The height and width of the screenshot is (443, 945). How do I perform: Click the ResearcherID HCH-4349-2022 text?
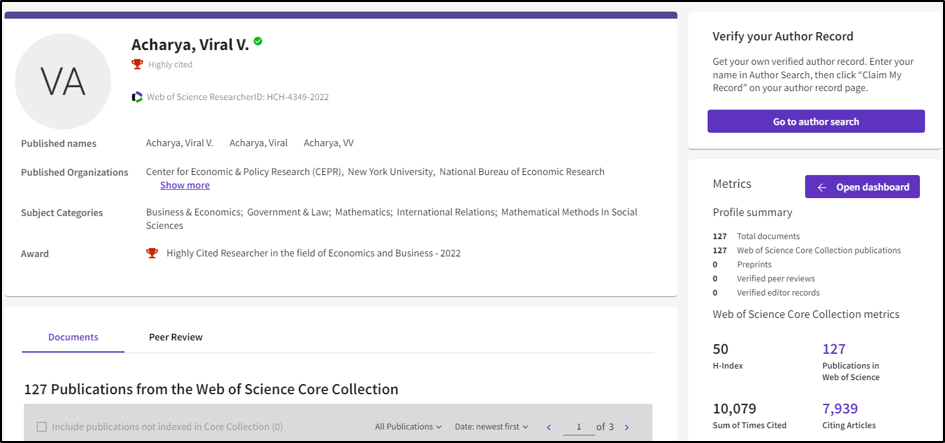238,96
